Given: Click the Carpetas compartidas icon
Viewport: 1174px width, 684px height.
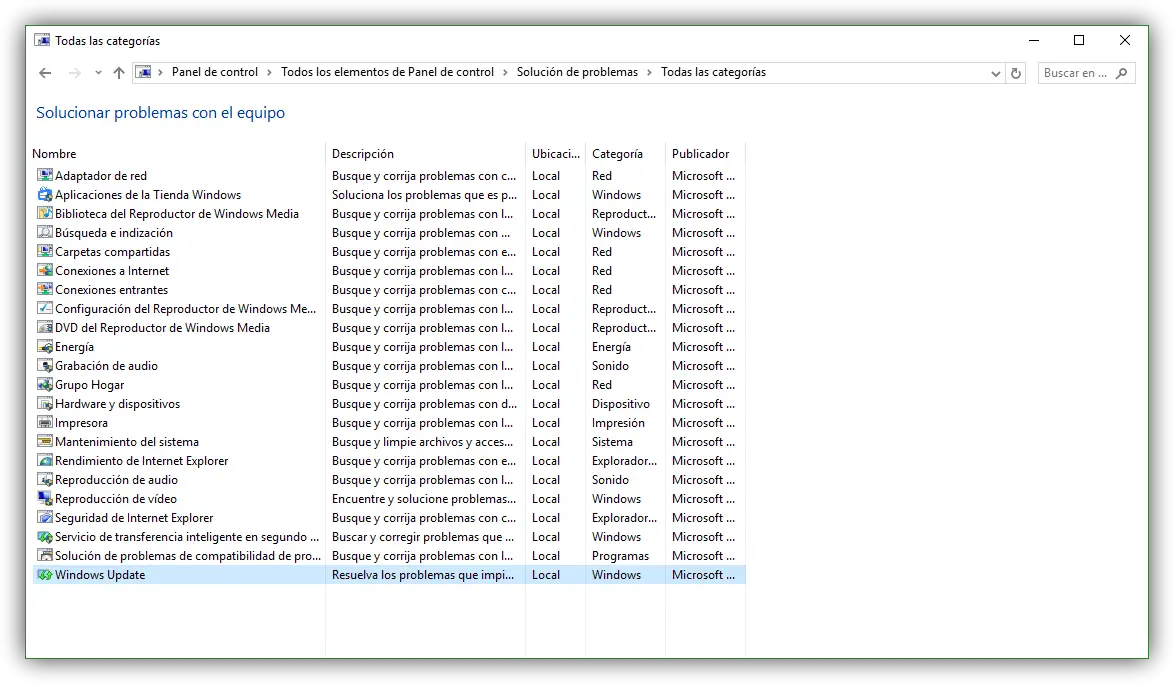Looking at the screenshot, I should pyautogui.click(x=45, y=251).
